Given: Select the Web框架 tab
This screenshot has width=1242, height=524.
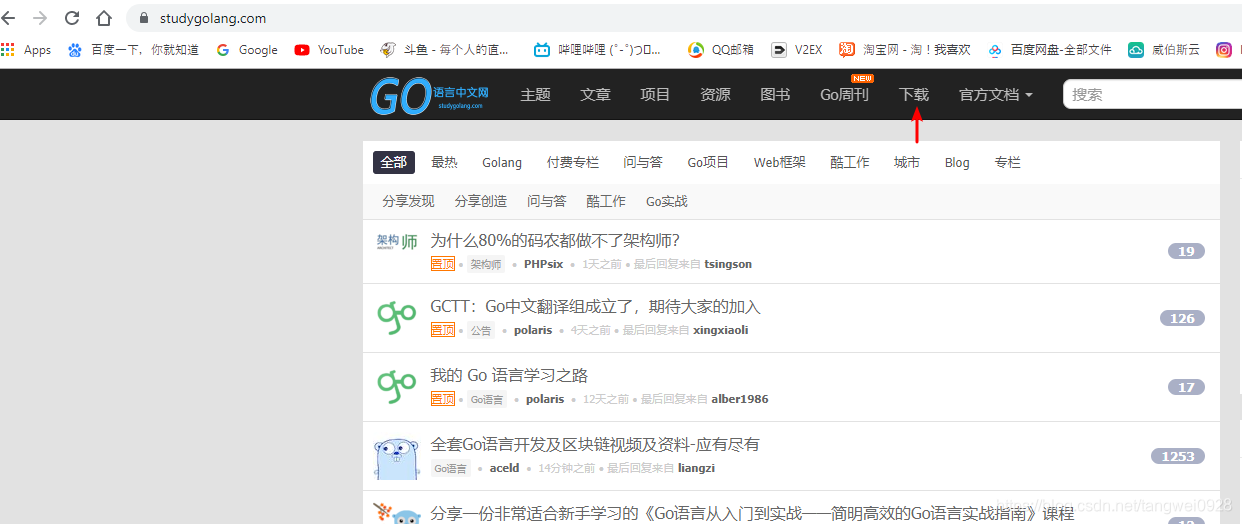Looking at the screenshot, I should point(779,162).
